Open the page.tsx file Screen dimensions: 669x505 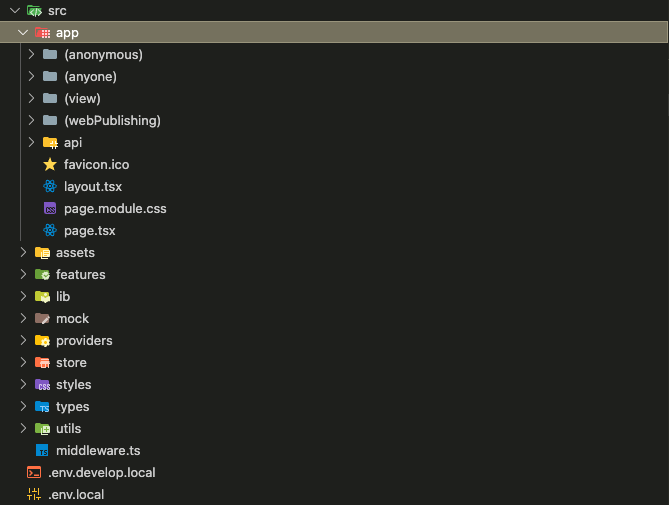click(90, 230)
